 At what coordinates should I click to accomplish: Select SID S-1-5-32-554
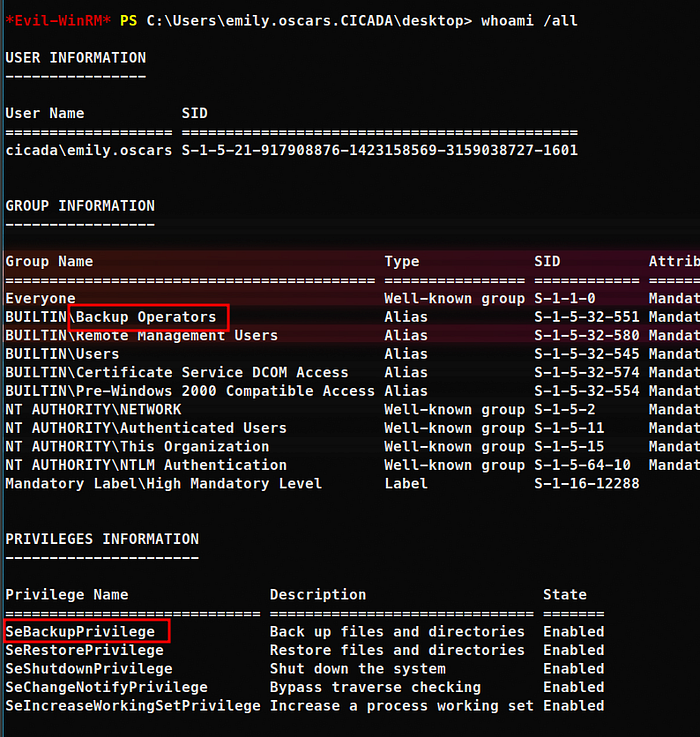(587, 391)
